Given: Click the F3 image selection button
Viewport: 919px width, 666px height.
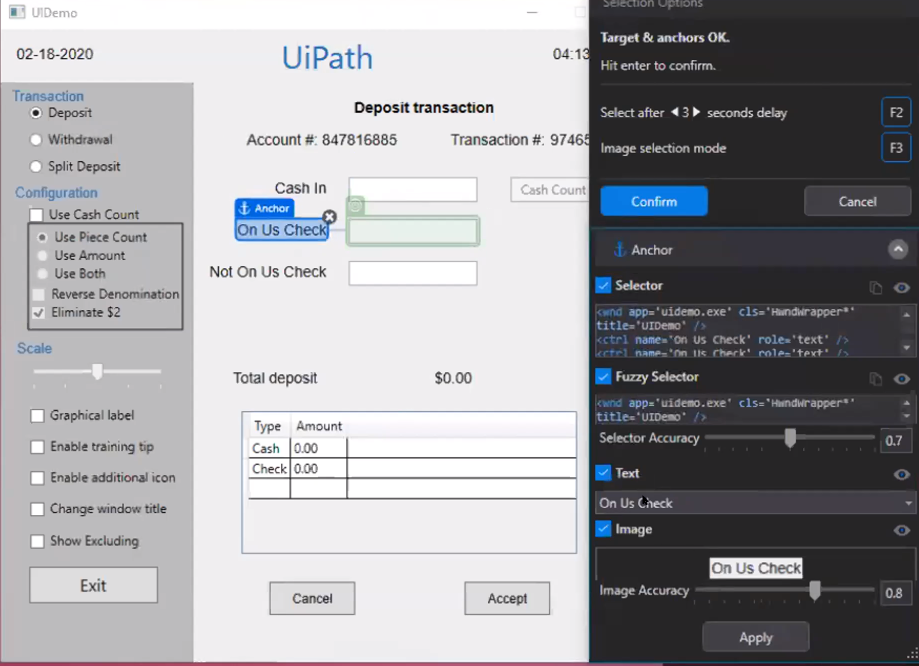Looking at the screenshot, I should coord(896,148).
